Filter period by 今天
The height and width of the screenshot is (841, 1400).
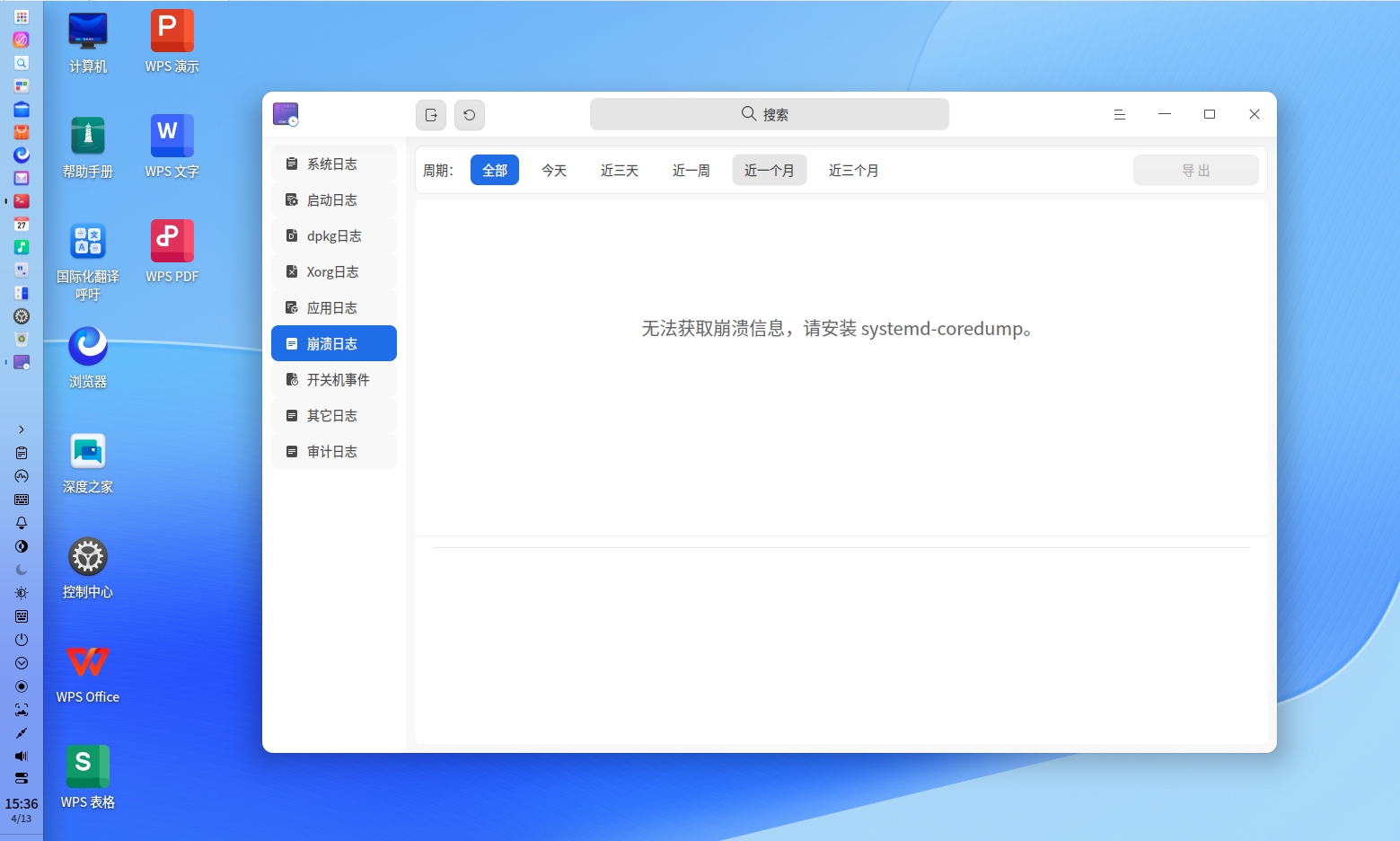[554, 170]
